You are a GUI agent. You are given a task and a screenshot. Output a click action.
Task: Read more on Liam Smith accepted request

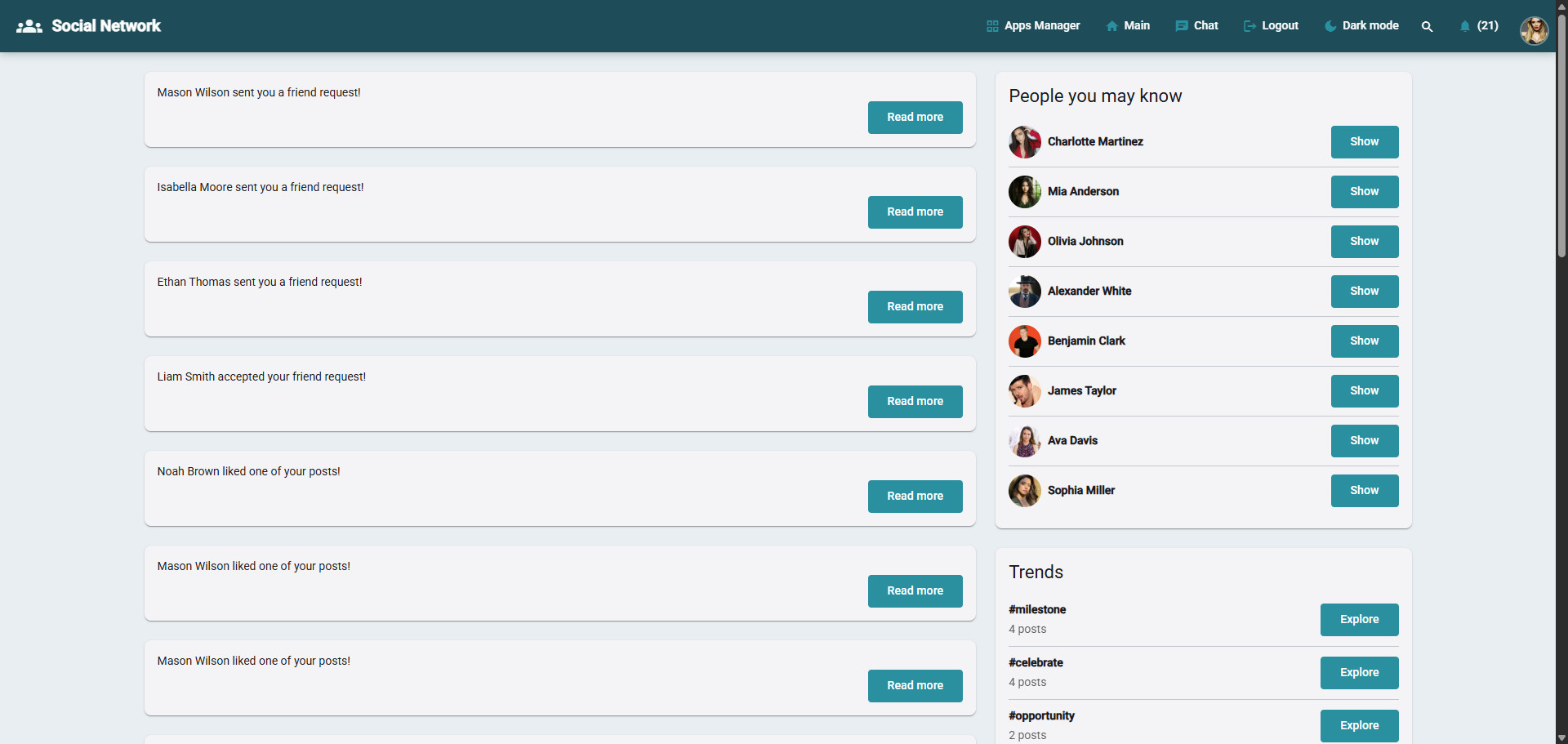click(x=915, y=402)
